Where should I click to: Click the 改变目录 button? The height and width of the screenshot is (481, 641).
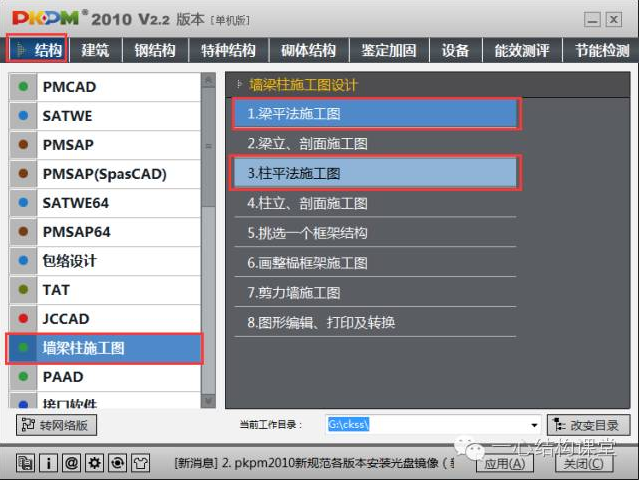(588, 425)
